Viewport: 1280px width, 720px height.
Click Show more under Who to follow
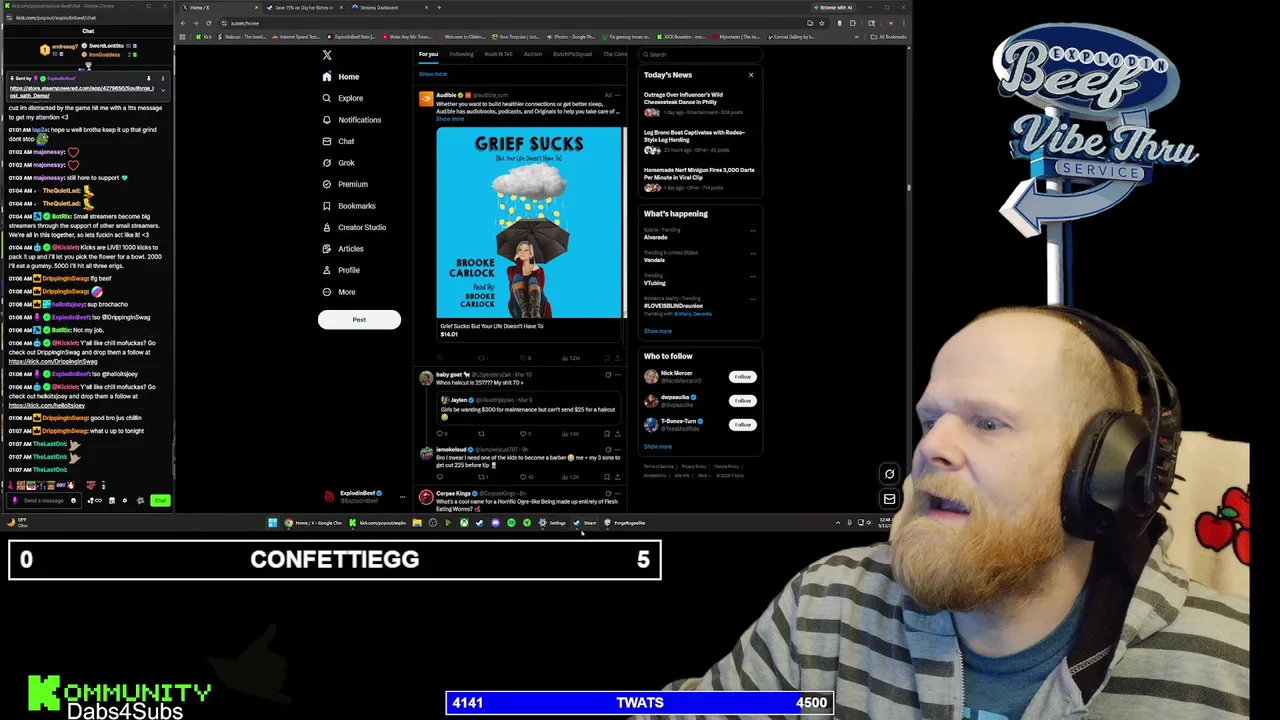tap(657, 447)
